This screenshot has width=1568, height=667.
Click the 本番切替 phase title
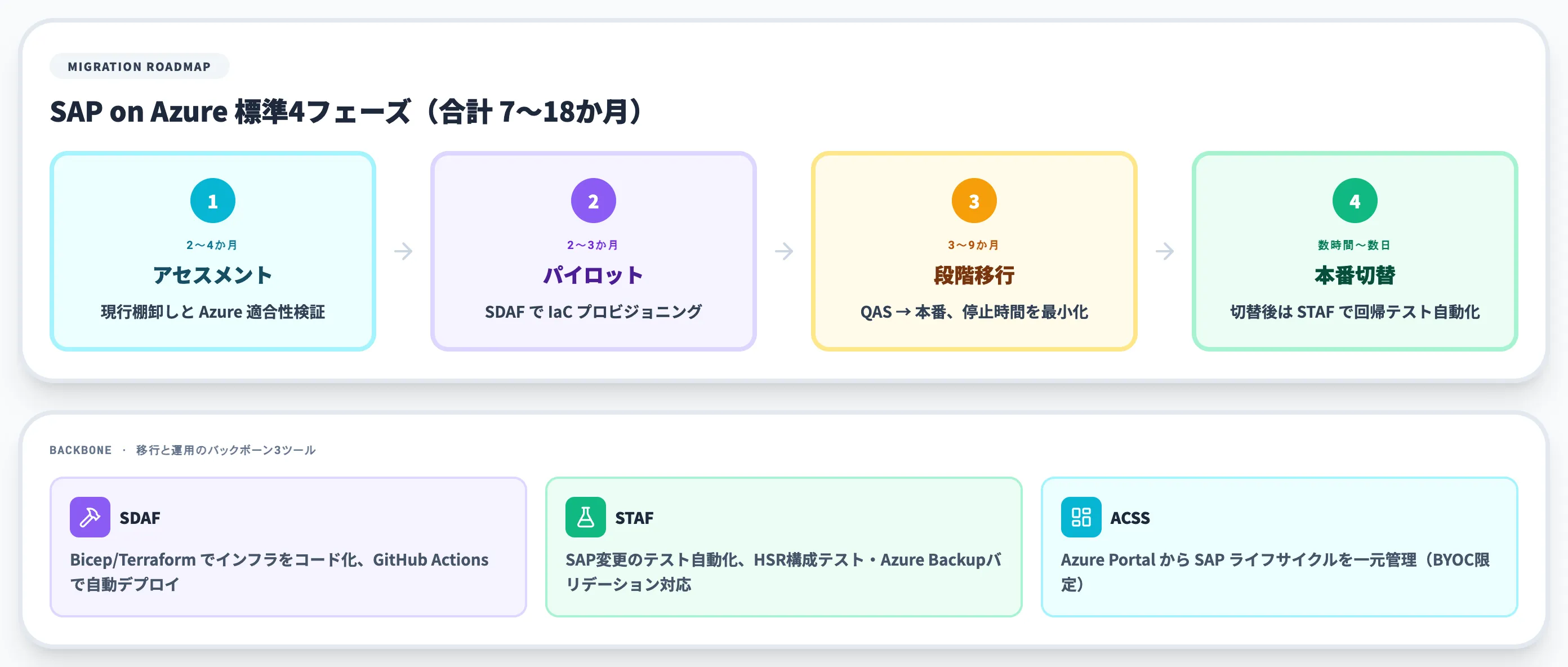coord(1355,275)
